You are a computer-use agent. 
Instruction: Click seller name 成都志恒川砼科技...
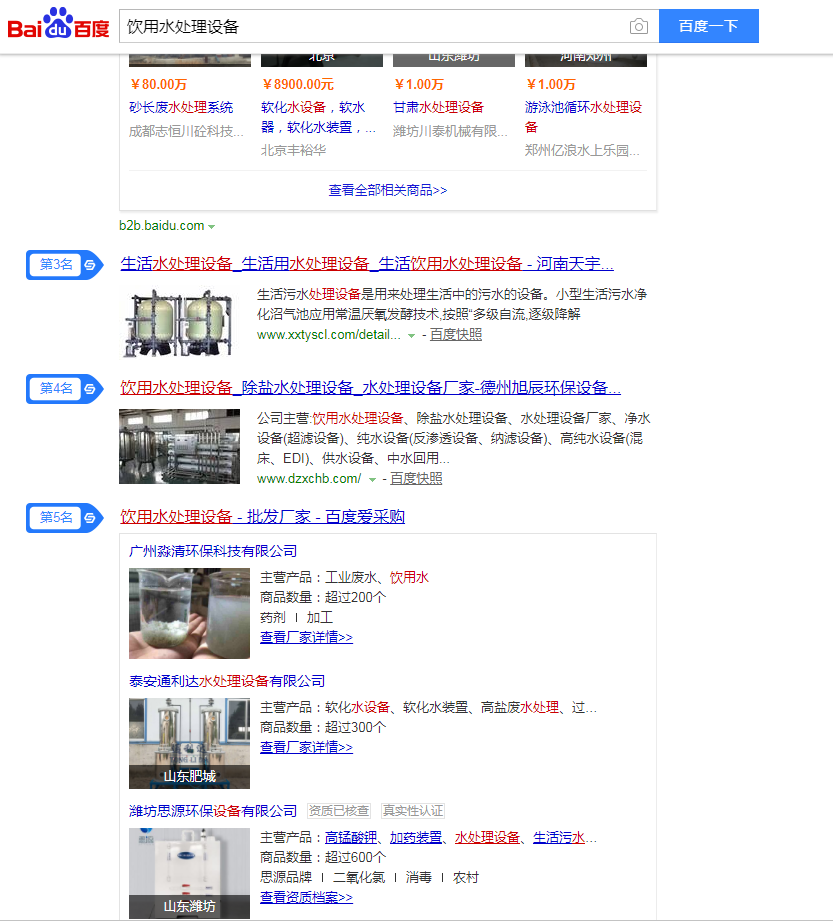(x=186, y=132)
